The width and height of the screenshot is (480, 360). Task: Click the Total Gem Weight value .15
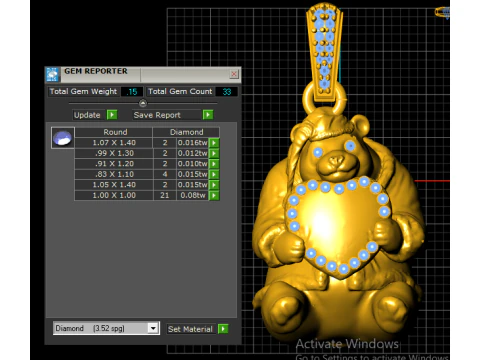(132, 92)
